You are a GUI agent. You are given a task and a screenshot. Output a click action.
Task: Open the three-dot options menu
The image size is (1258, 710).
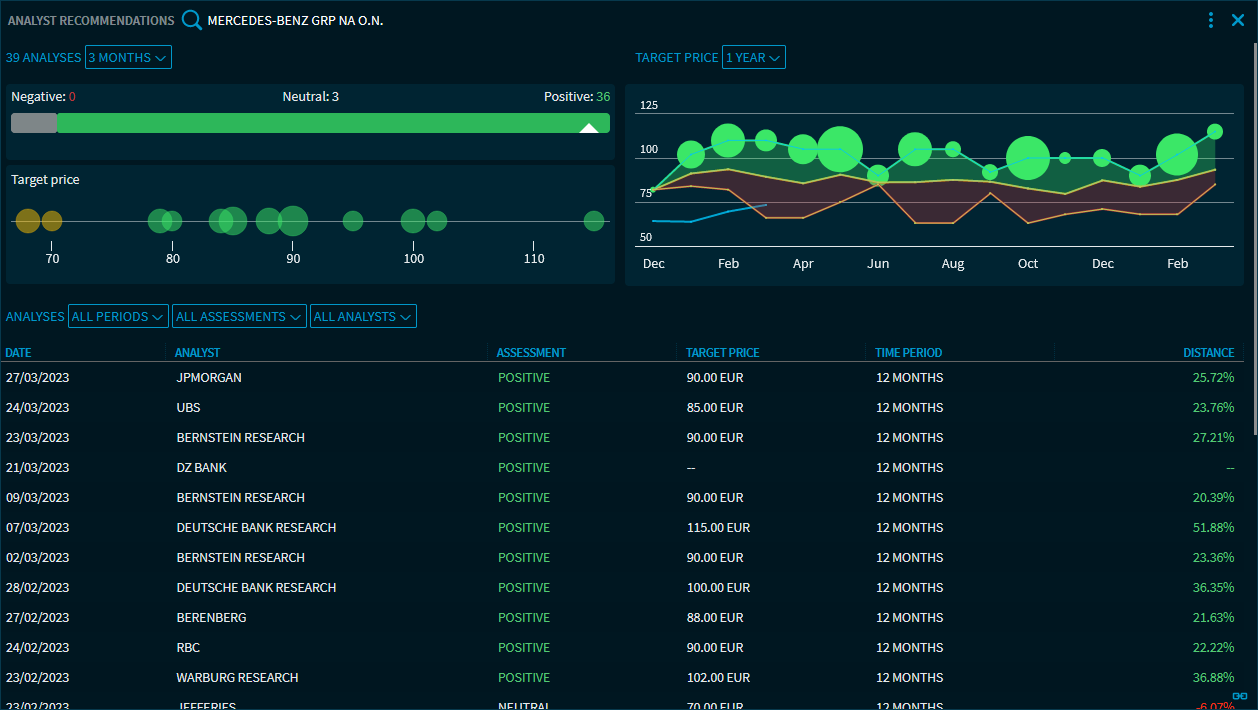1211,20
